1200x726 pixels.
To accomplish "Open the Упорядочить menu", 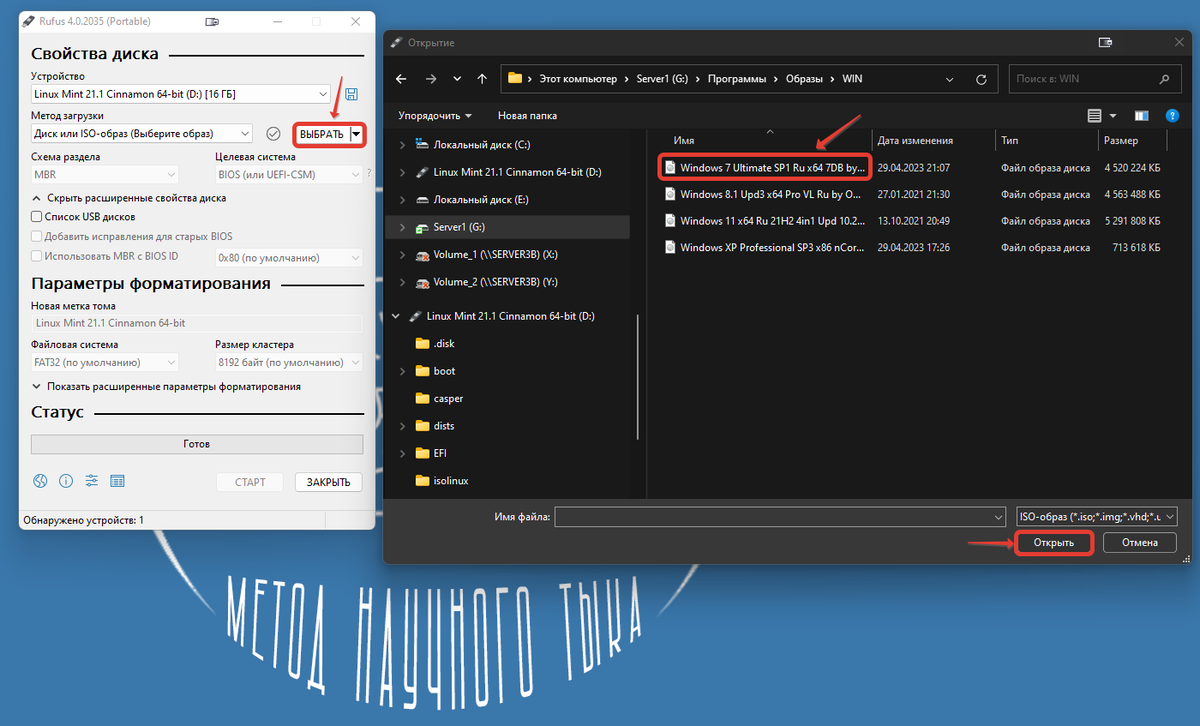I will (x=434, y=115).
